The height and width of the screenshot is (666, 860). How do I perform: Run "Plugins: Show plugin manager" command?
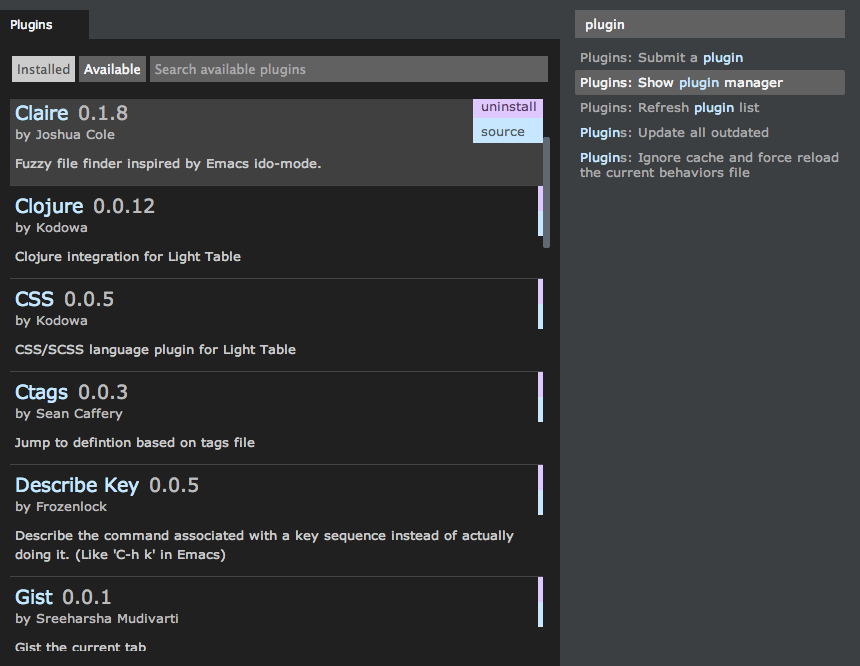681,83
